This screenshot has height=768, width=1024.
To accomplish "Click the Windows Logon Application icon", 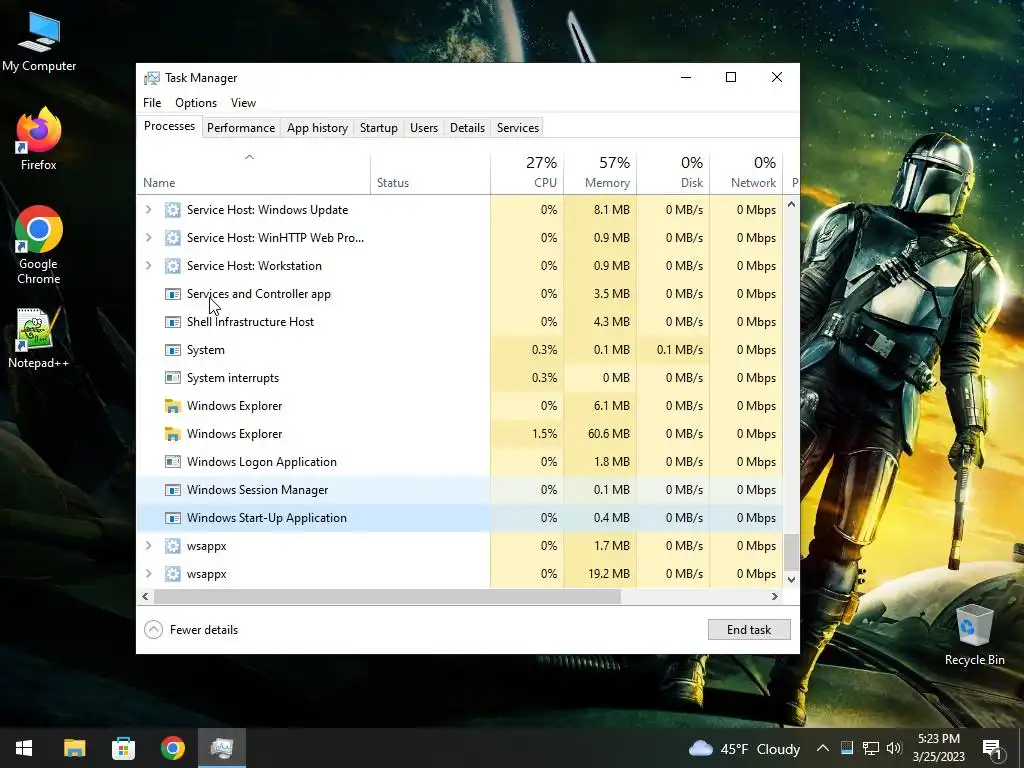I will [172, 462].
